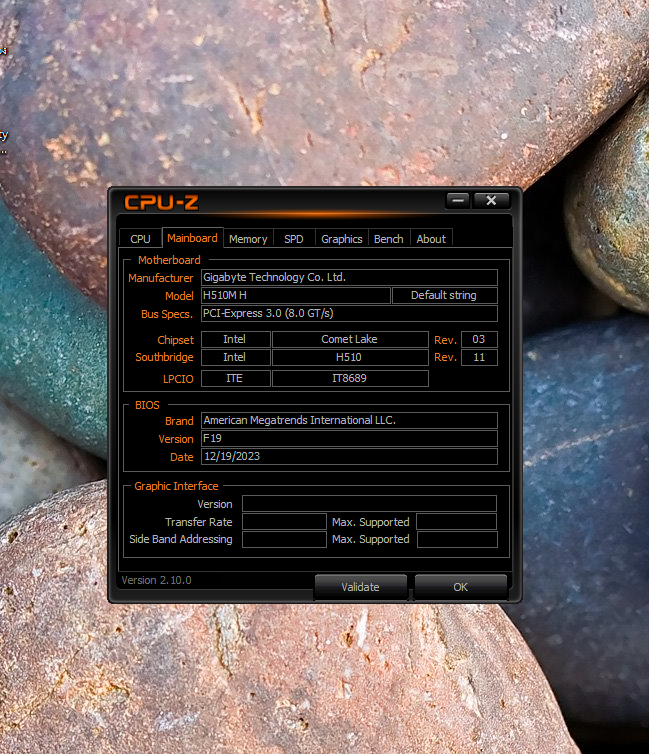649x754 pixels.
Task: Click the Graphic Interface Version field
Action: (x=369, y=503)
